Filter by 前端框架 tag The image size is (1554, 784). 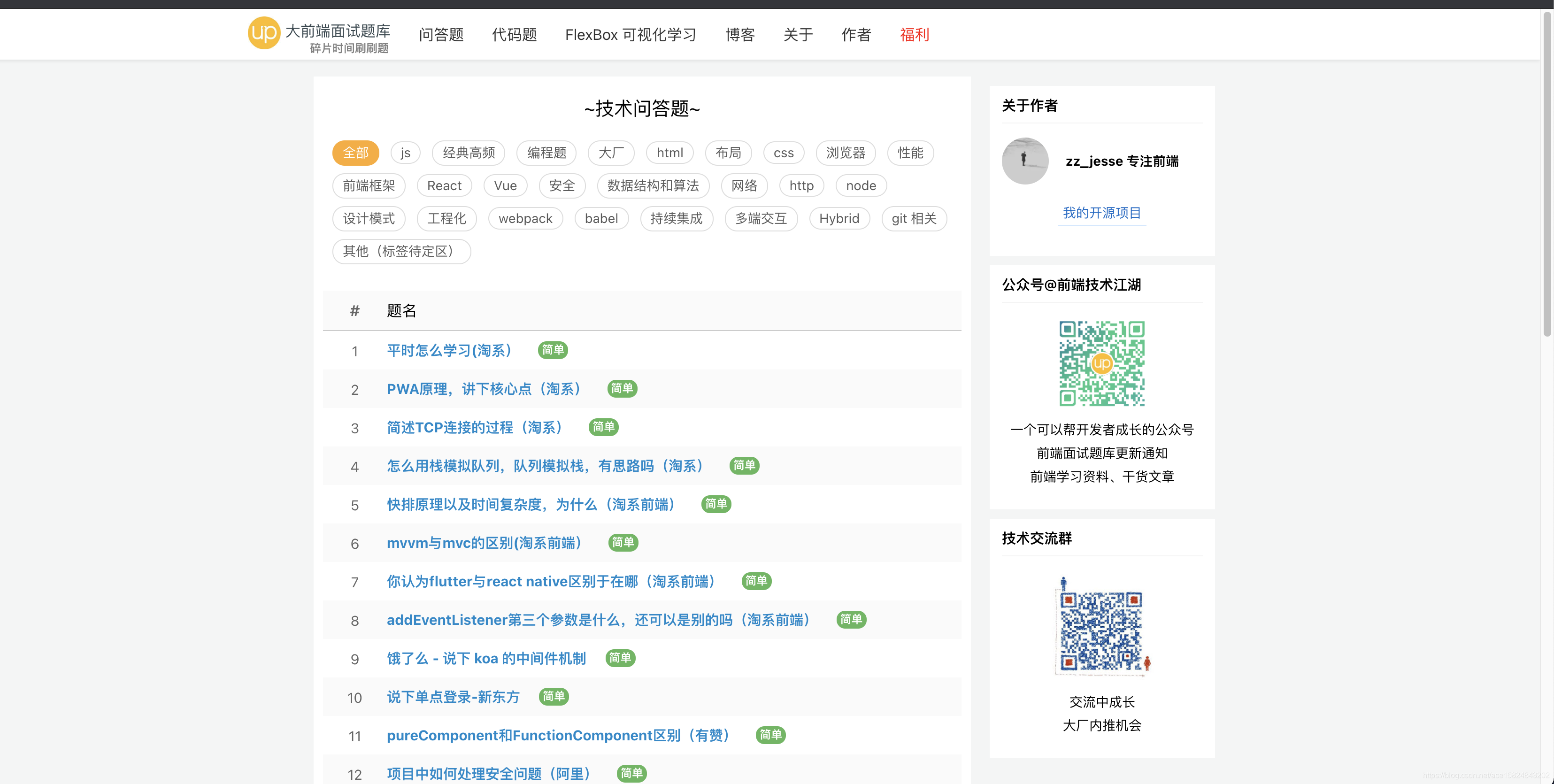click(x=369, y=186)
